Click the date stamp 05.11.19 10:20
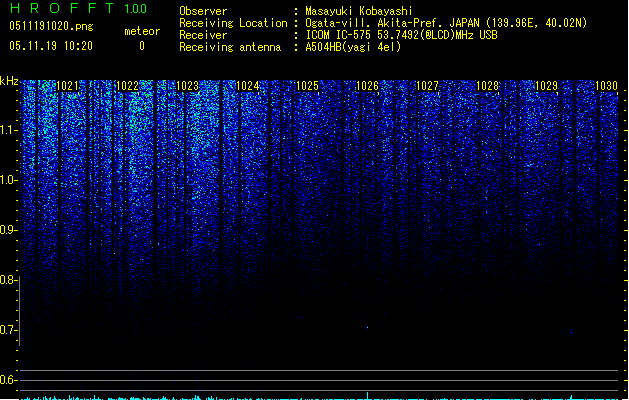Image resolution: width=629 pixels, height=400 pixels. [51, 46]
